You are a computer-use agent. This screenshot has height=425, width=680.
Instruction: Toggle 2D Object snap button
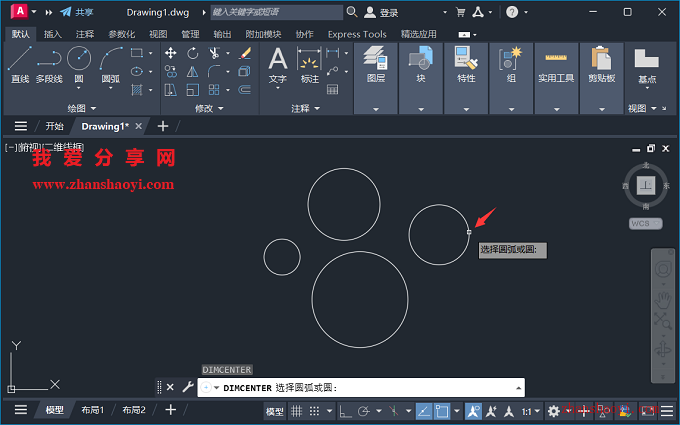pyautogui.click(x=442, y=411)
